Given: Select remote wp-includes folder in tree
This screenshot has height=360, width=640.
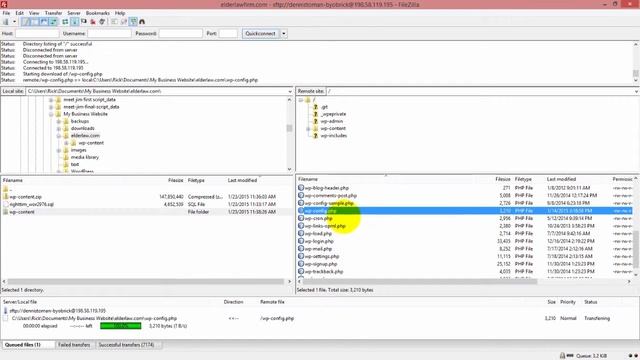Looking at the screenshot, I should [x=333, y=136].
